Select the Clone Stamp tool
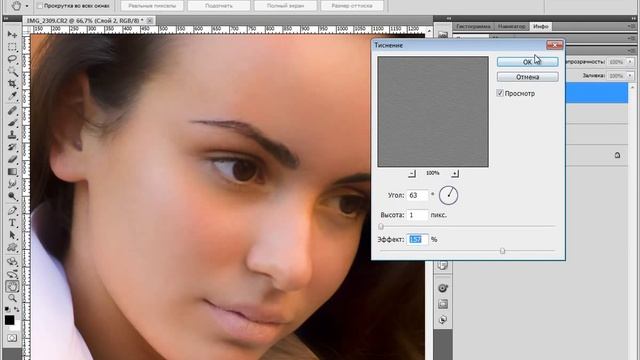 [x=12, y=135]
